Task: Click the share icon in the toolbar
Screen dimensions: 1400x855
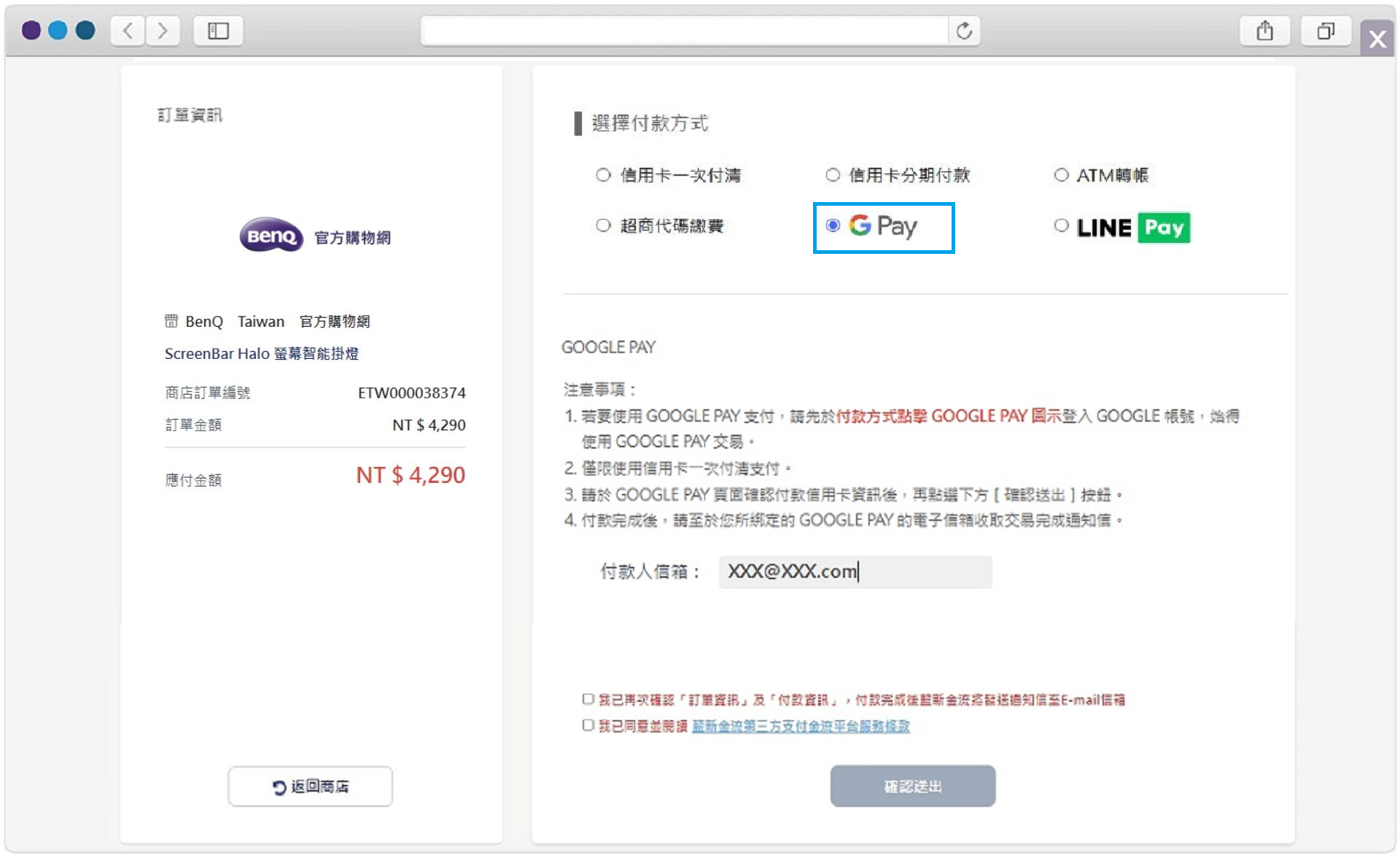Action: point(1265,31)
